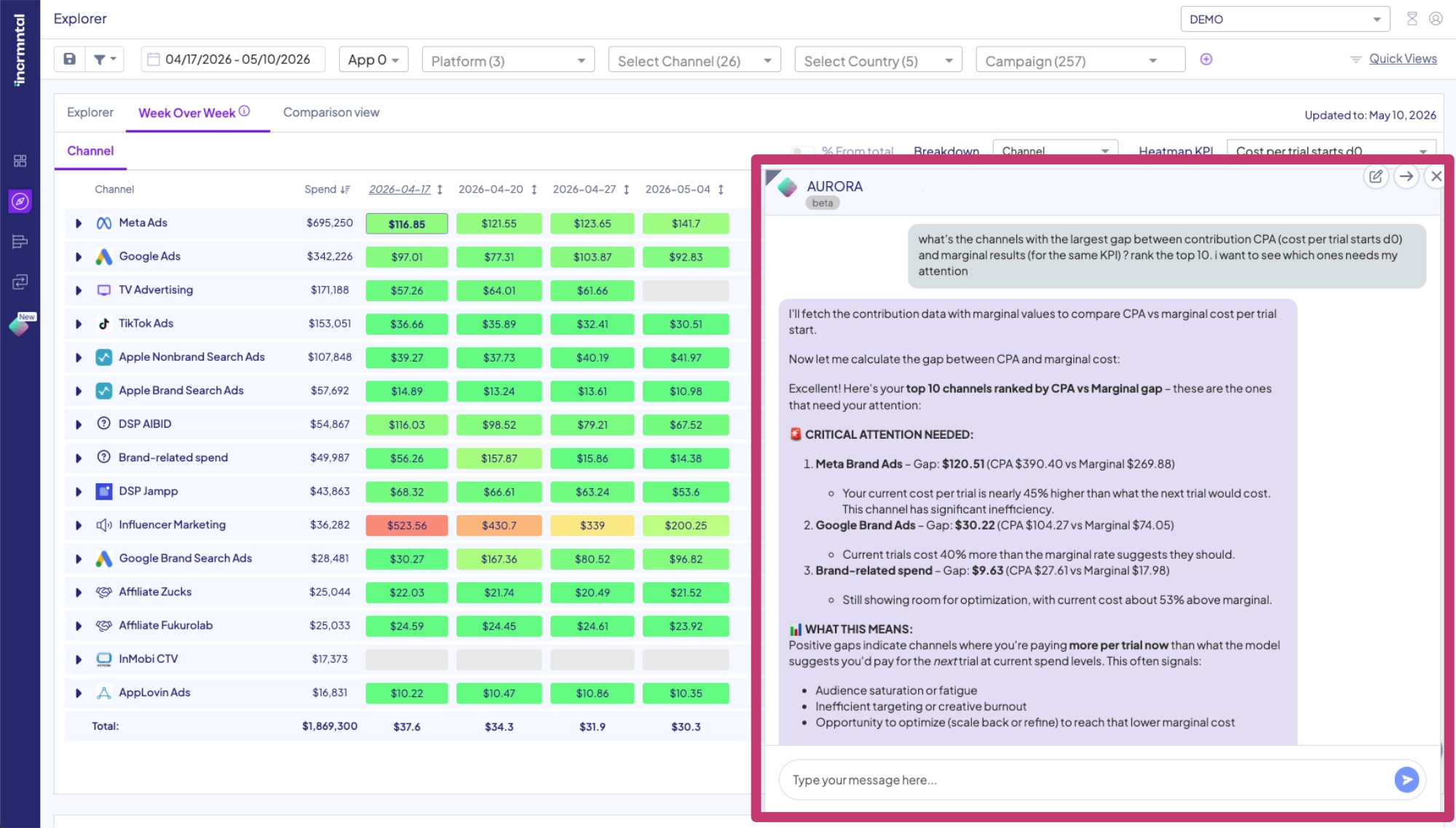Image resolution: width=1456 pixels, height=828 pixels.
Task: Open the user account icon
Action: click(x=1436, y=19)
